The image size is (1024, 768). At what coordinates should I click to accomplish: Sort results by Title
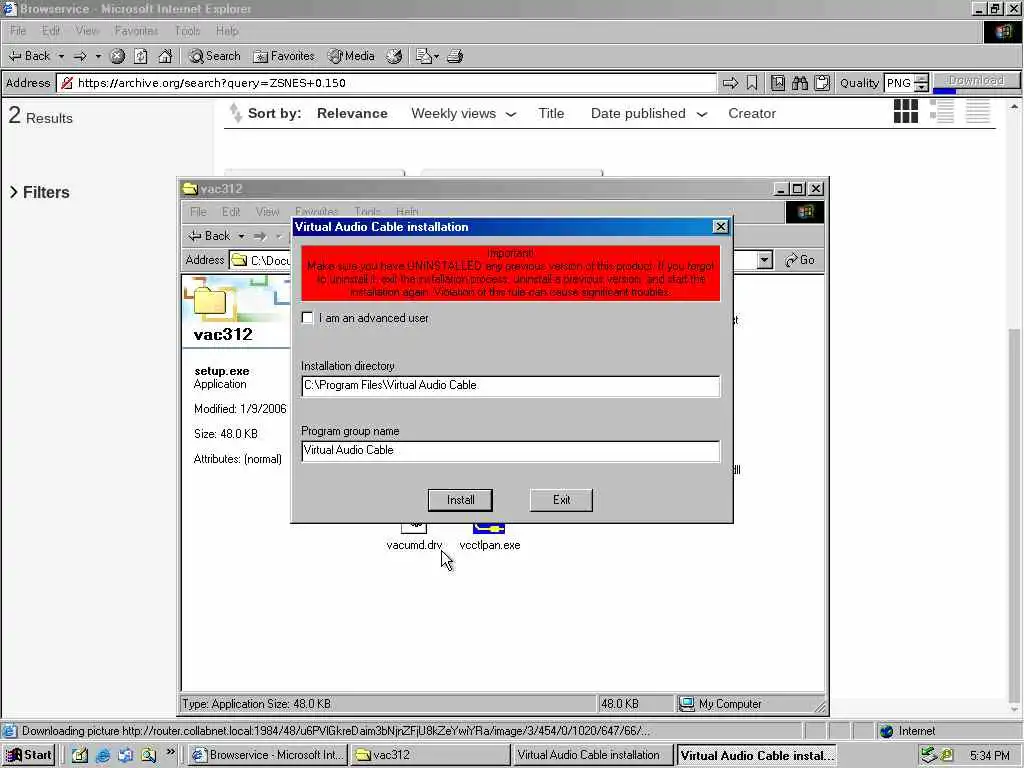[551, 114]
